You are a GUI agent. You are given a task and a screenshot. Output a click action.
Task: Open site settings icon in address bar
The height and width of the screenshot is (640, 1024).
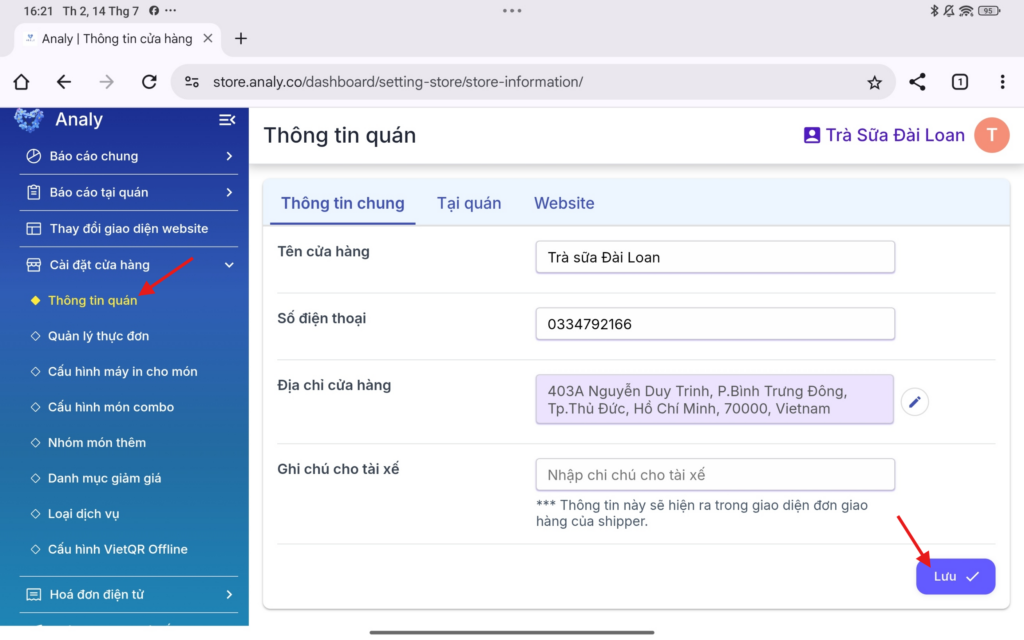(192, 82)
